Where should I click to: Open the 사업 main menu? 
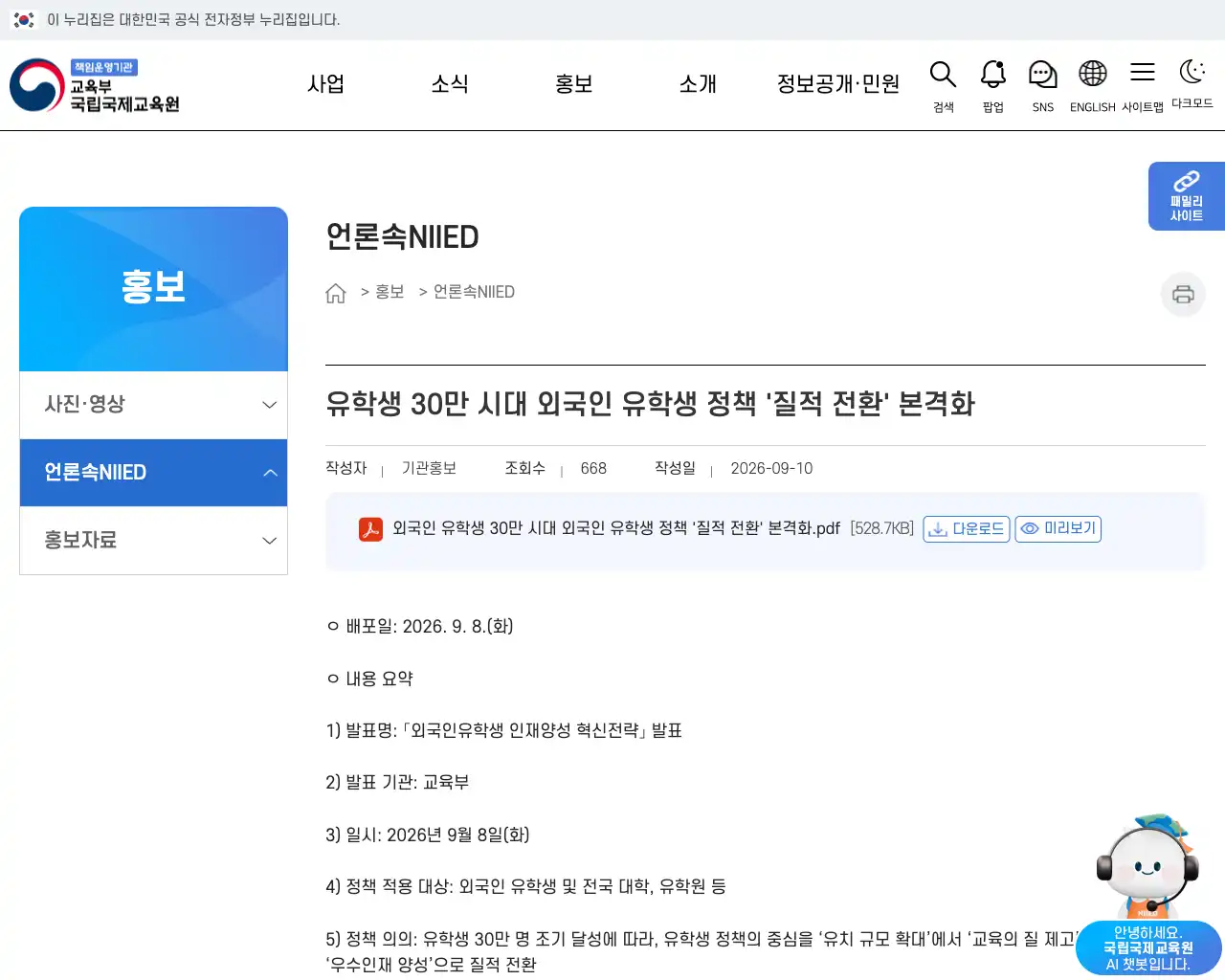[x=325, y=84]
